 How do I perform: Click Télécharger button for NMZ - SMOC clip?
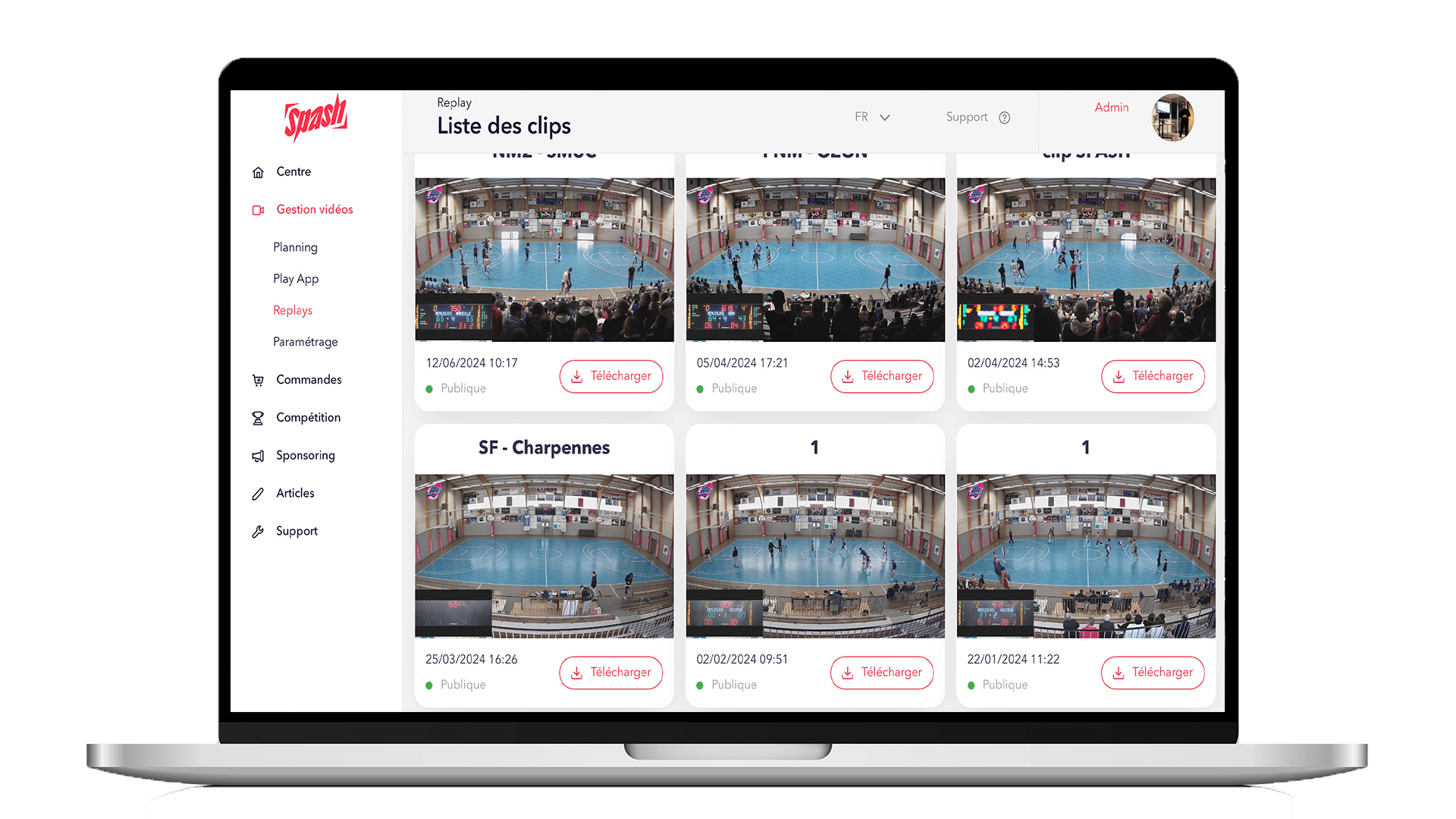(611, 376)
